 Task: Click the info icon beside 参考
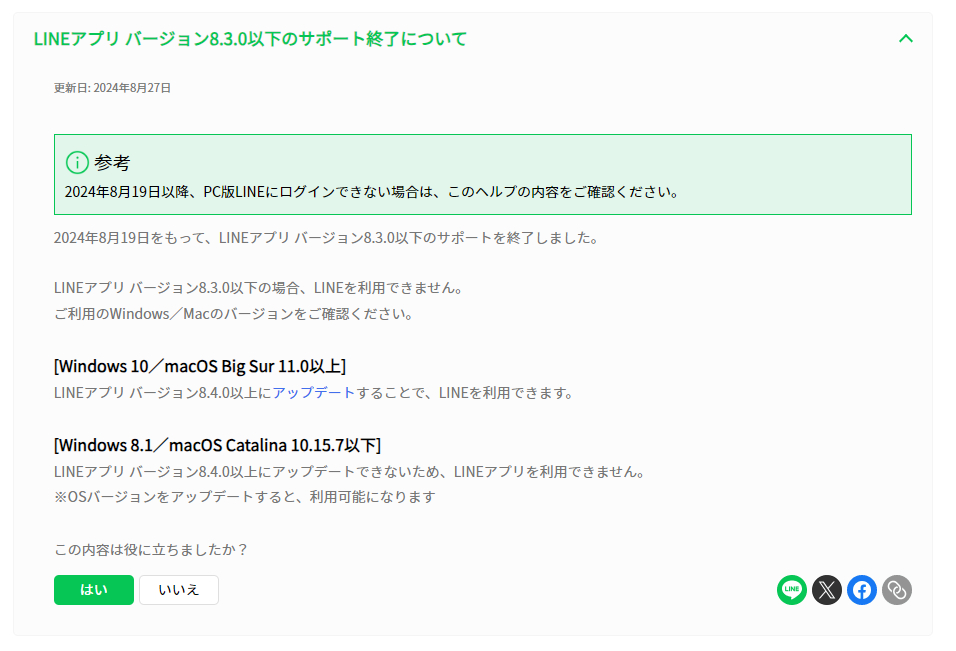tap(77, 163)
